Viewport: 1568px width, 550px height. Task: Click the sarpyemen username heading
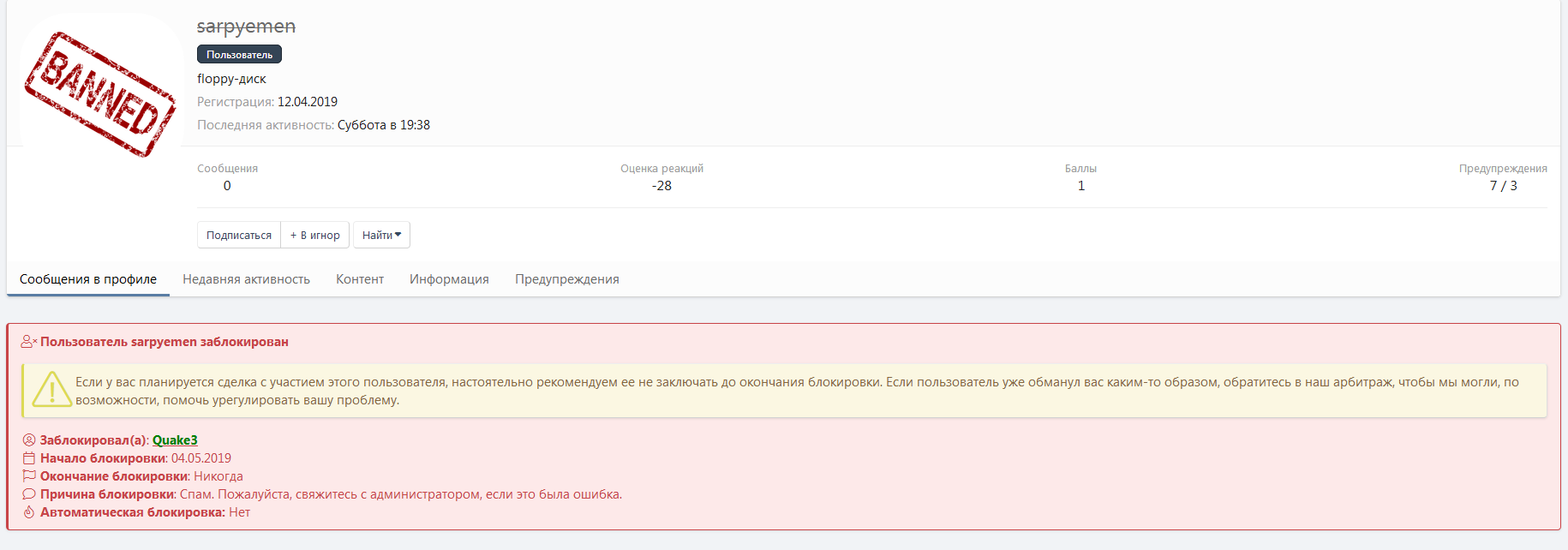[x=246, y=27]
